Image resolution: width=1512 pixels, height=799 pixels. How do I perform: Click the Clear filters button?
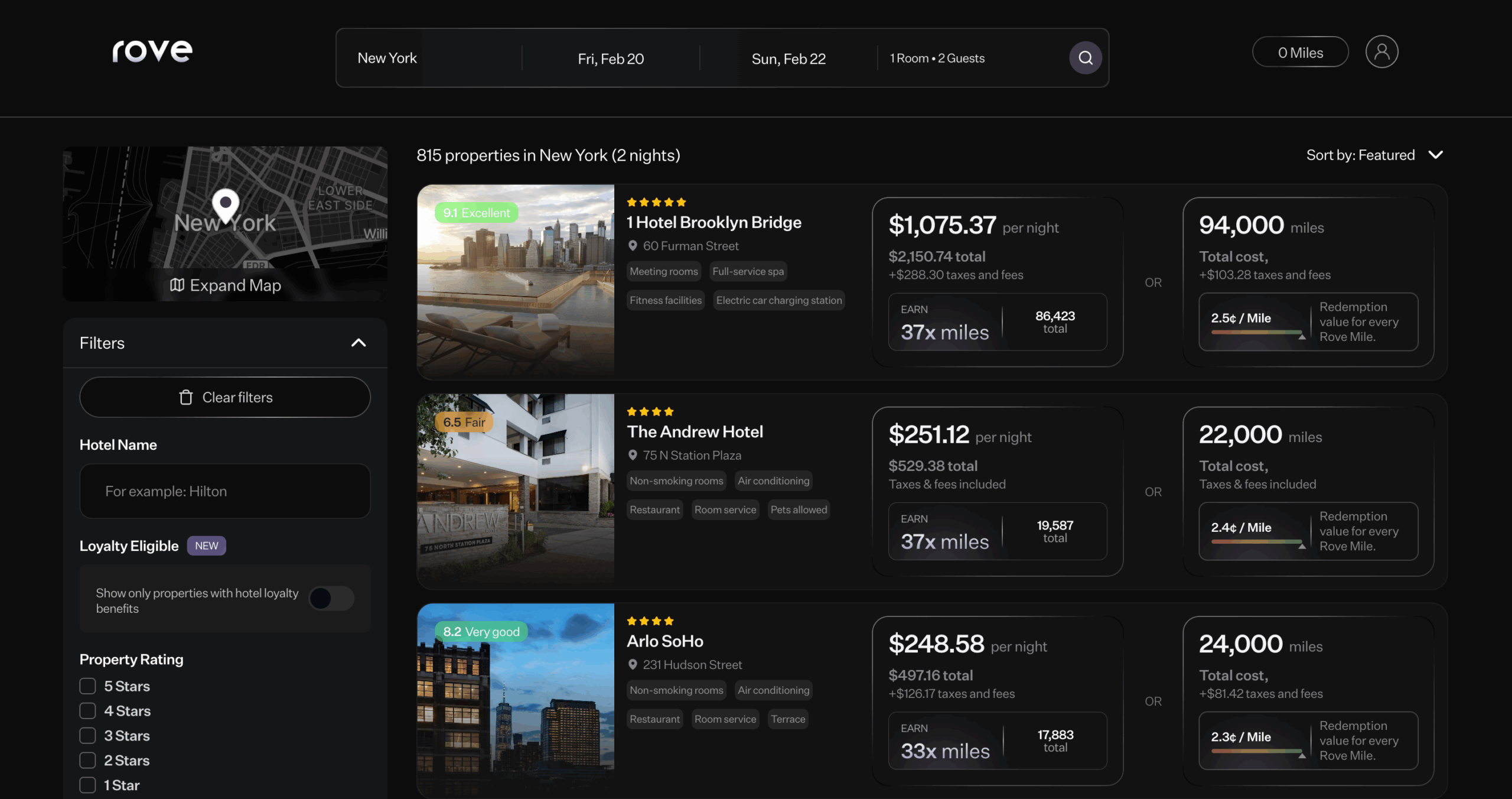coord(225,397)
